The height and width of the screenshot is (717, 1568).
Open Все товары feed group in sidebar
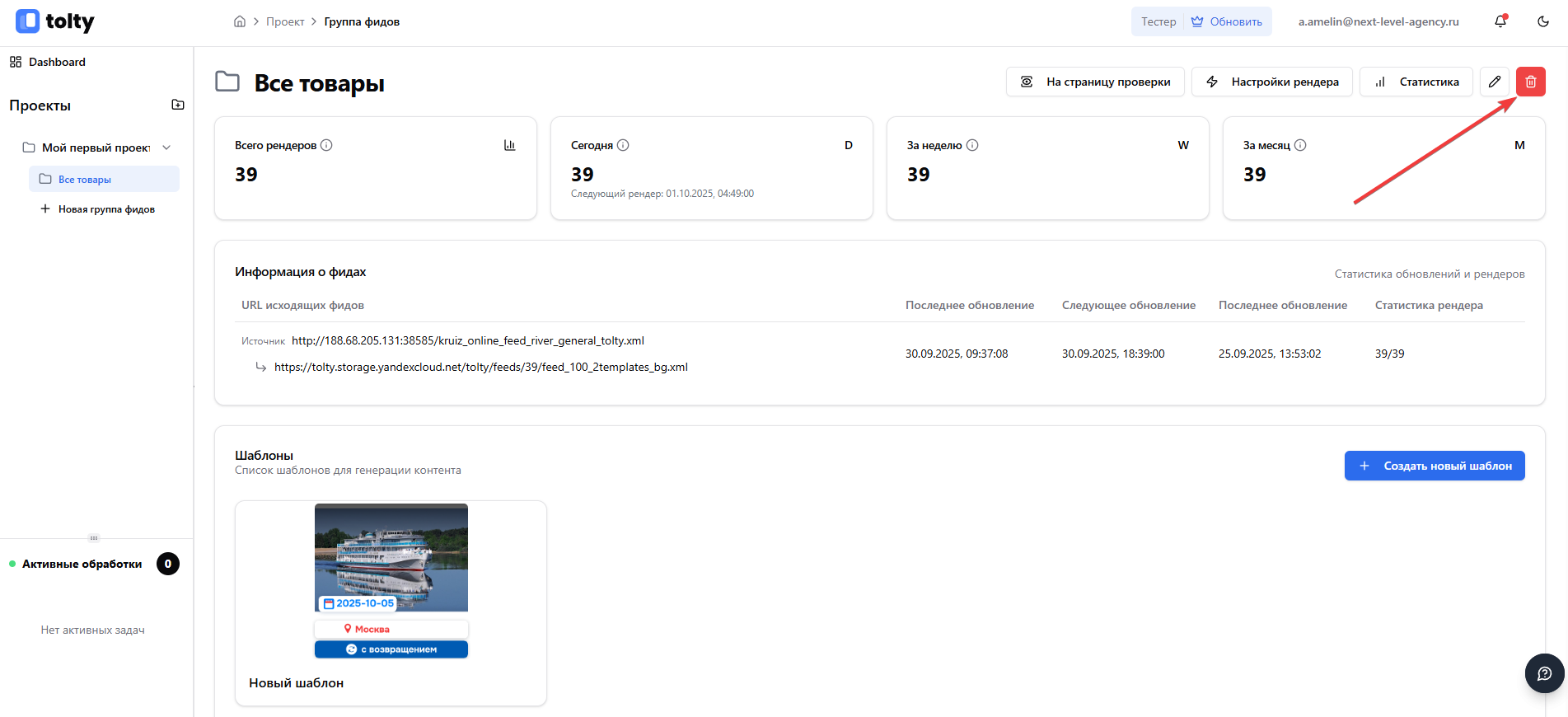click(x=104, y=179)
